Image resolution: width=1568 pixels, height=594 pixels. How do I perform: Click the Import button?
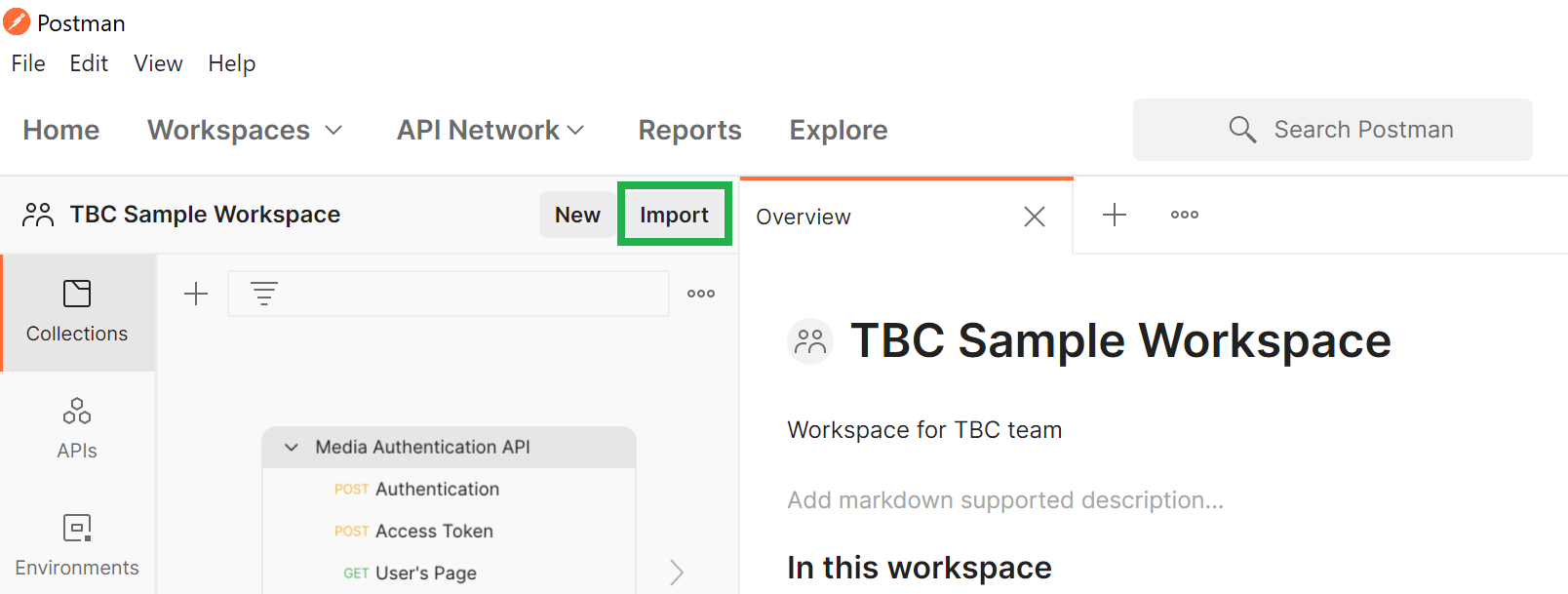point(675,215)
